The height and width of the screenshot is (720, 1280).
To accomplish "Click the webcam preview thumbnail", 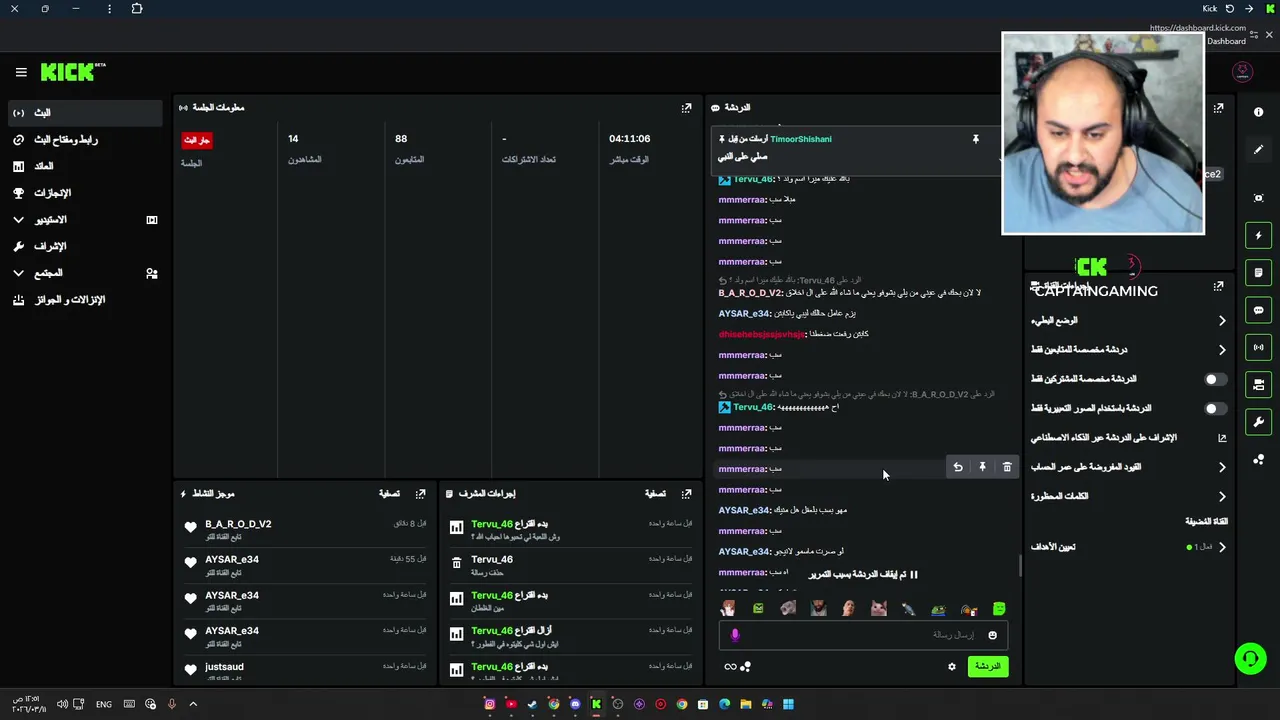I will 1103,134.
